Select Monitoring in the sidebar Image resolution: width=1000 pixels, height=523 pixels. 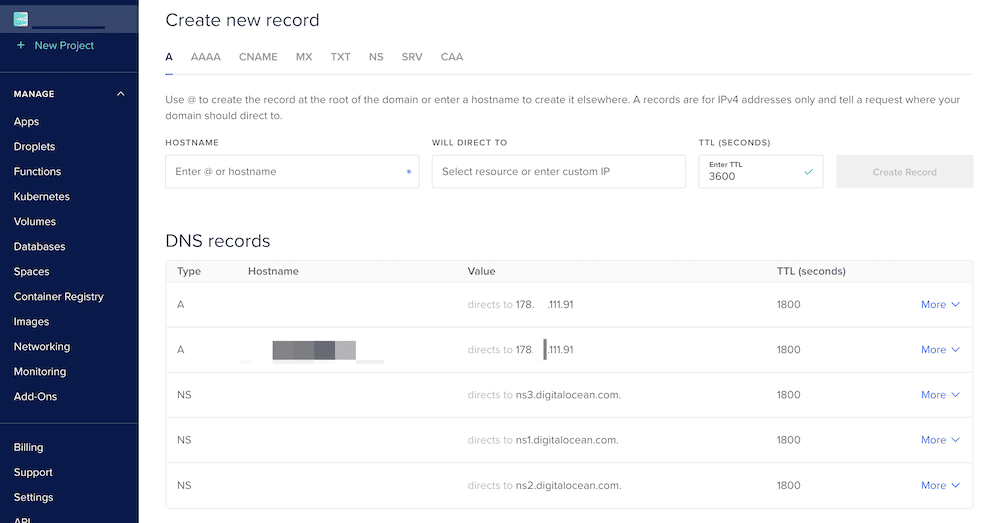point(40,371)
